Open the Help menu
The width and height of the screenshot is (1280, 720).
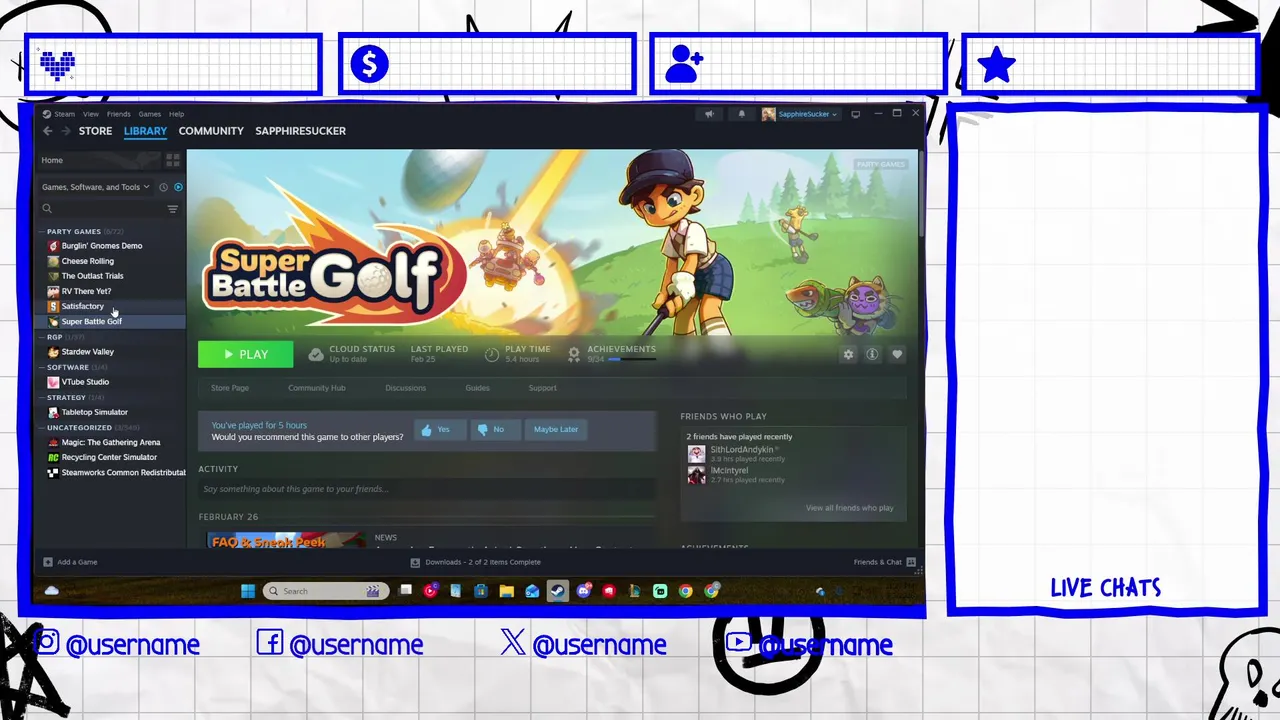176,114
